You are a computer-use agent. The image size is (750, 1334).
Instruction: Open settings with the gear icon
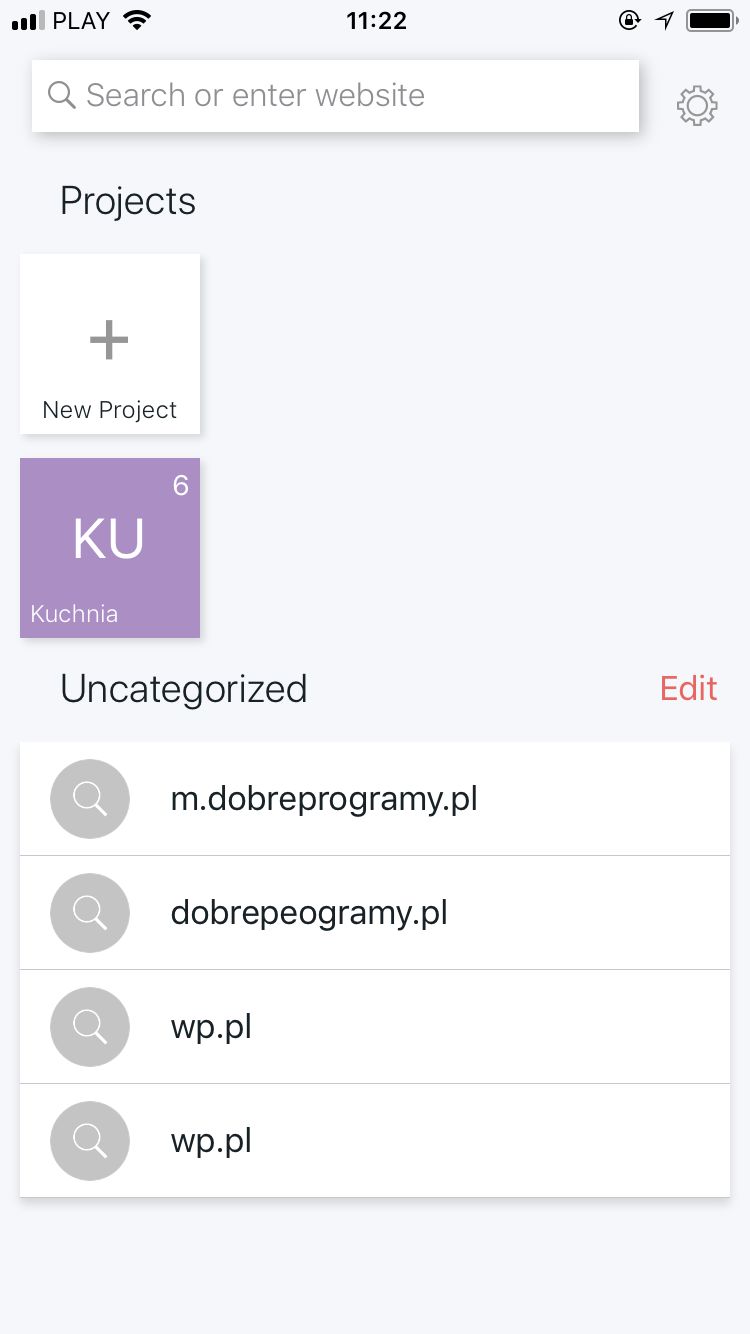(x=697, y=106)
